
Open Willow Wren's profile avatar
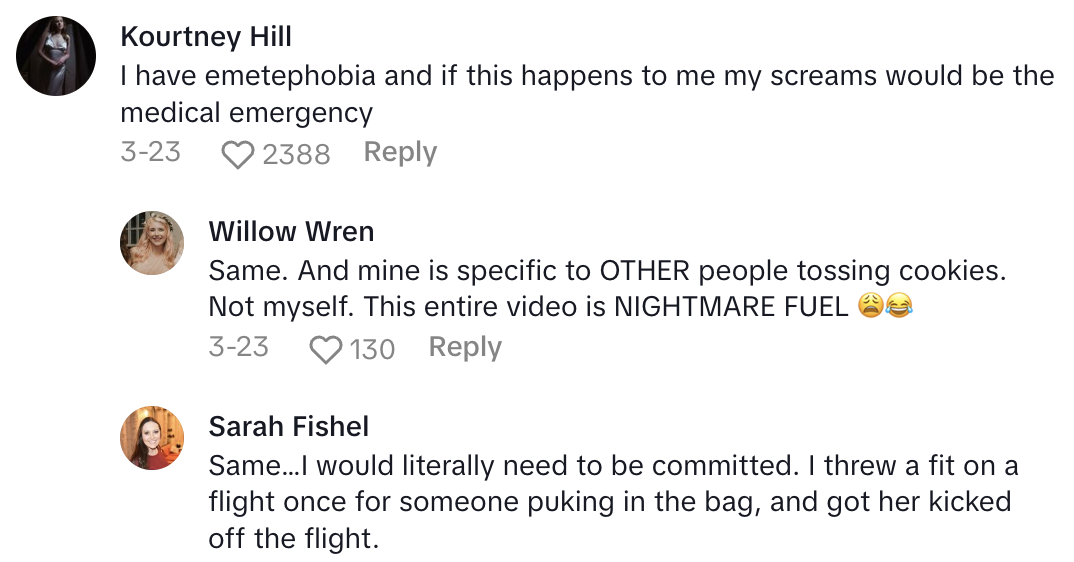point(152,243)
